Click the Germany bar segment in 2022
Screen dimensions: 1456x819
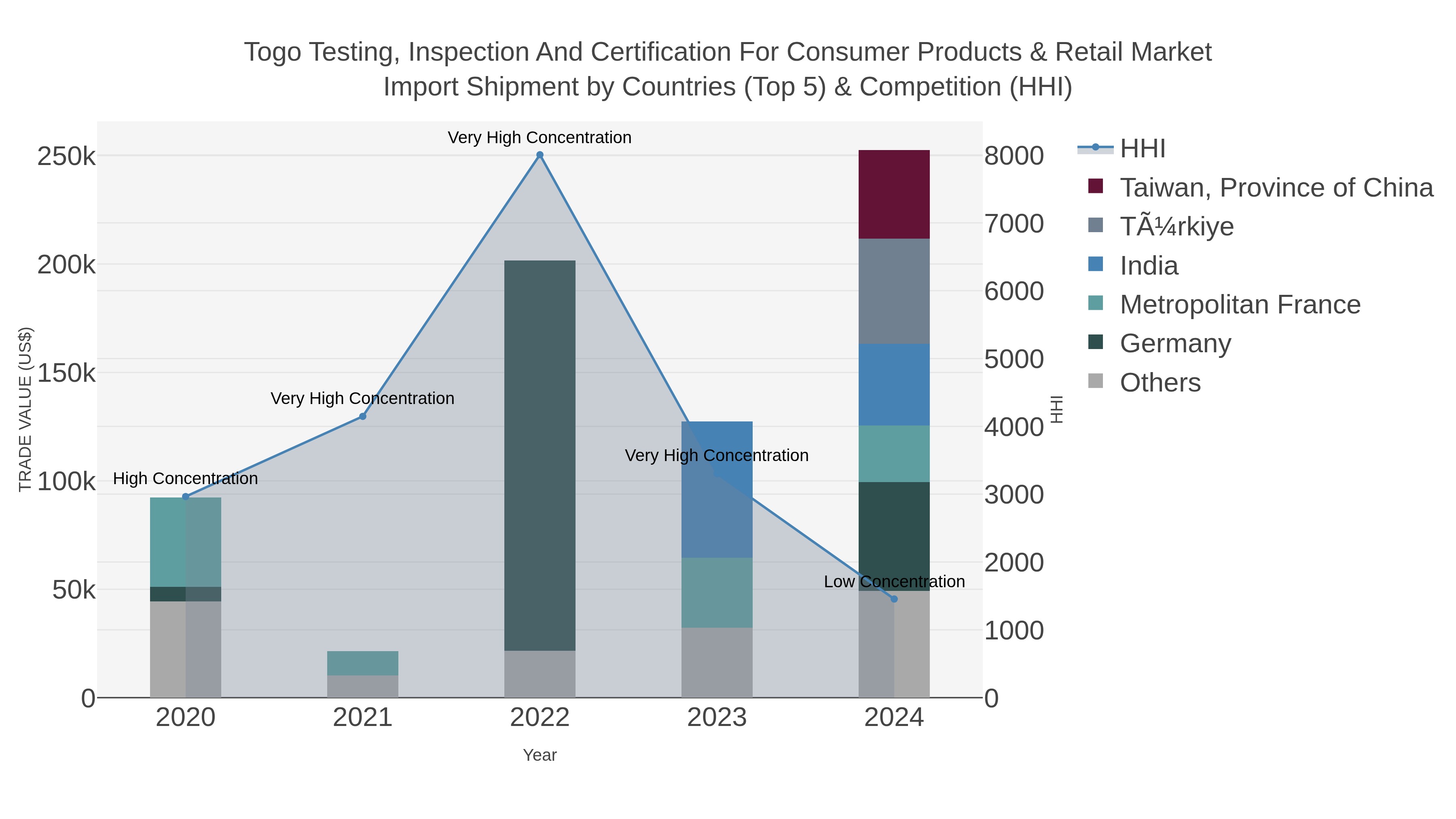point(540,455)
